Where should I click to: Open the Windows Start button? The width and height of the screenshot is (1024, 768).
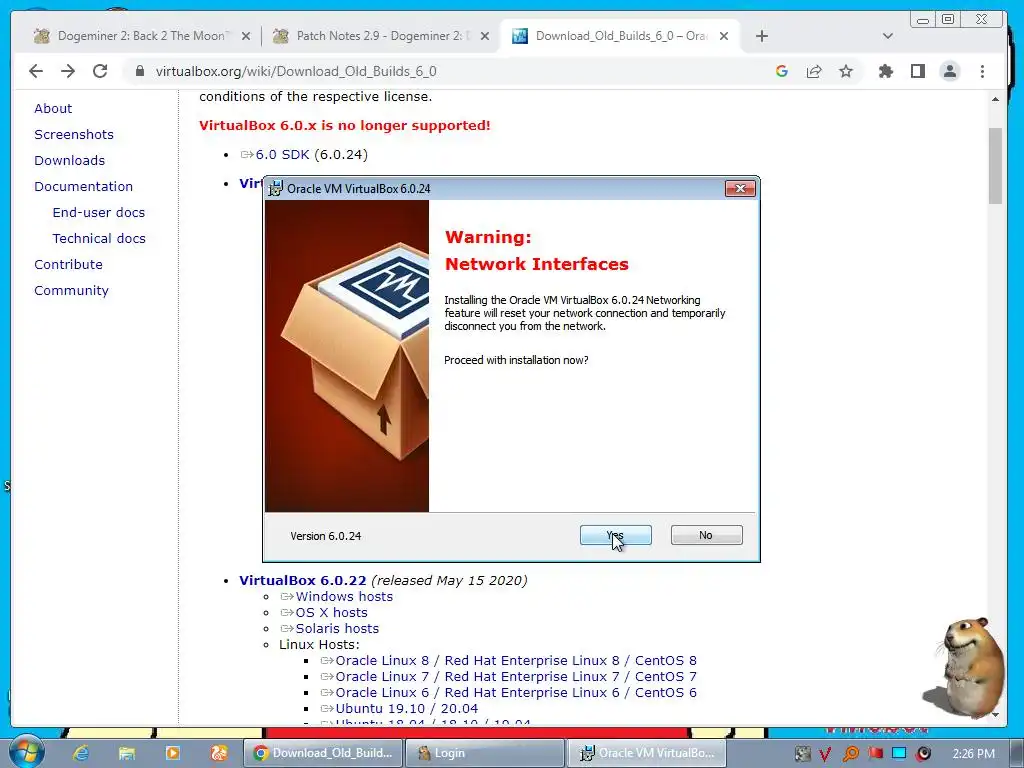(25, 751)
